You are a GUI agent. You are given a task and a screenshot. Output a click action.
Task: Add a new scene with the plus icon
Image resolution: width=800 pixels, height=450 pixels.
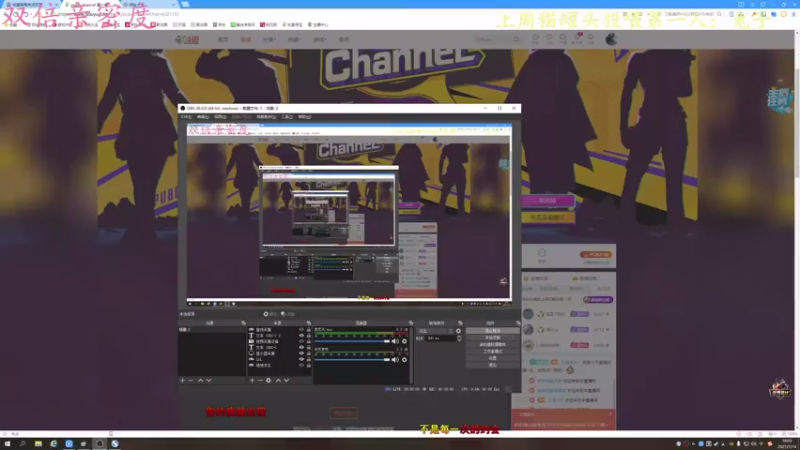point(182,381)
